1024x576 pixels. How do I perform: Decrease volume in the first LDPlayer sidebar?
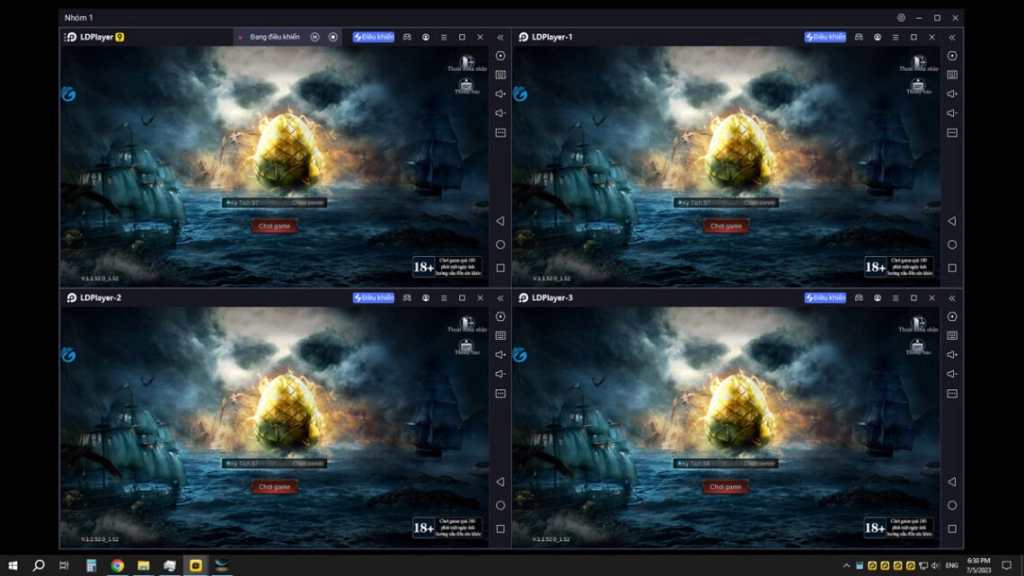pos(500,113)
